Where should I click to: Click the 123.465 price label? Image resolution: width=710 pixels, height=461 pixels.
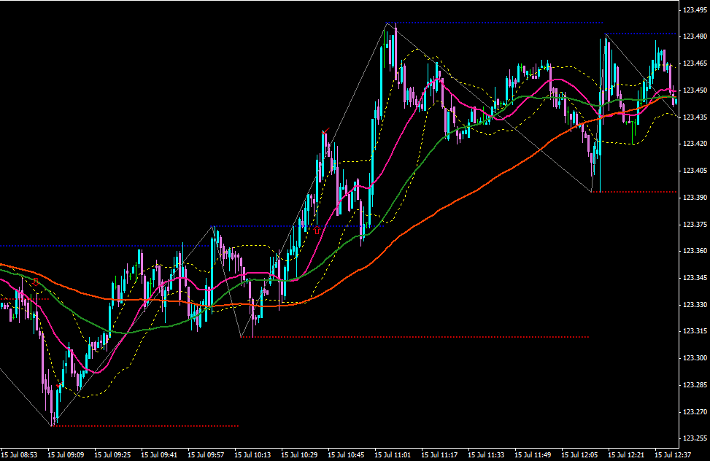[x=696, y=63]
